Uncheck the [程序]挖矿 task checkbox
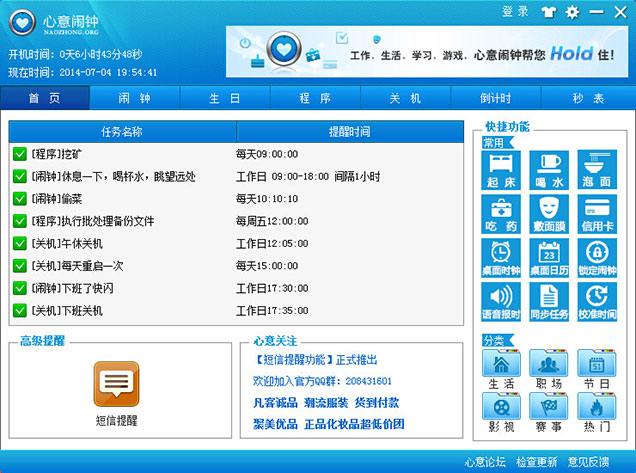 tap(20, 154)
